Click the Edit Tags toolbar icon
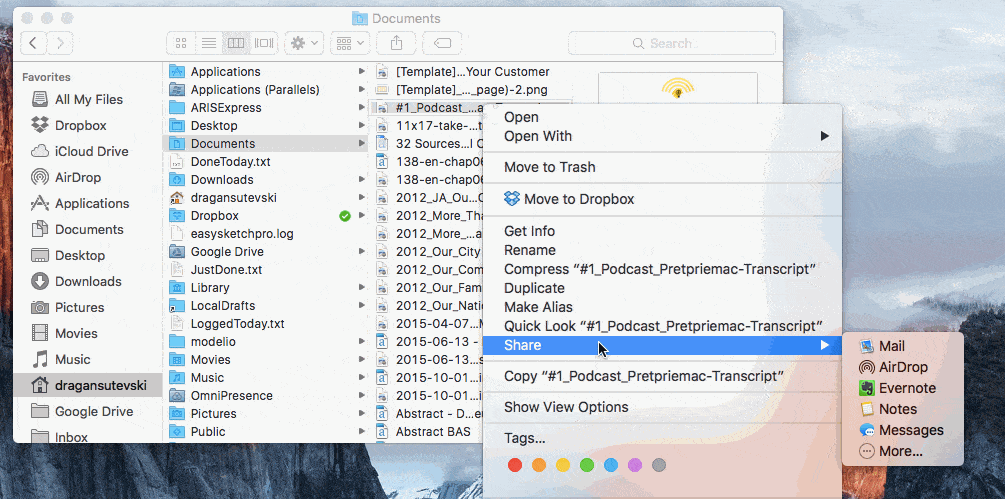The image size is (1005, 499). coord(442,43)
